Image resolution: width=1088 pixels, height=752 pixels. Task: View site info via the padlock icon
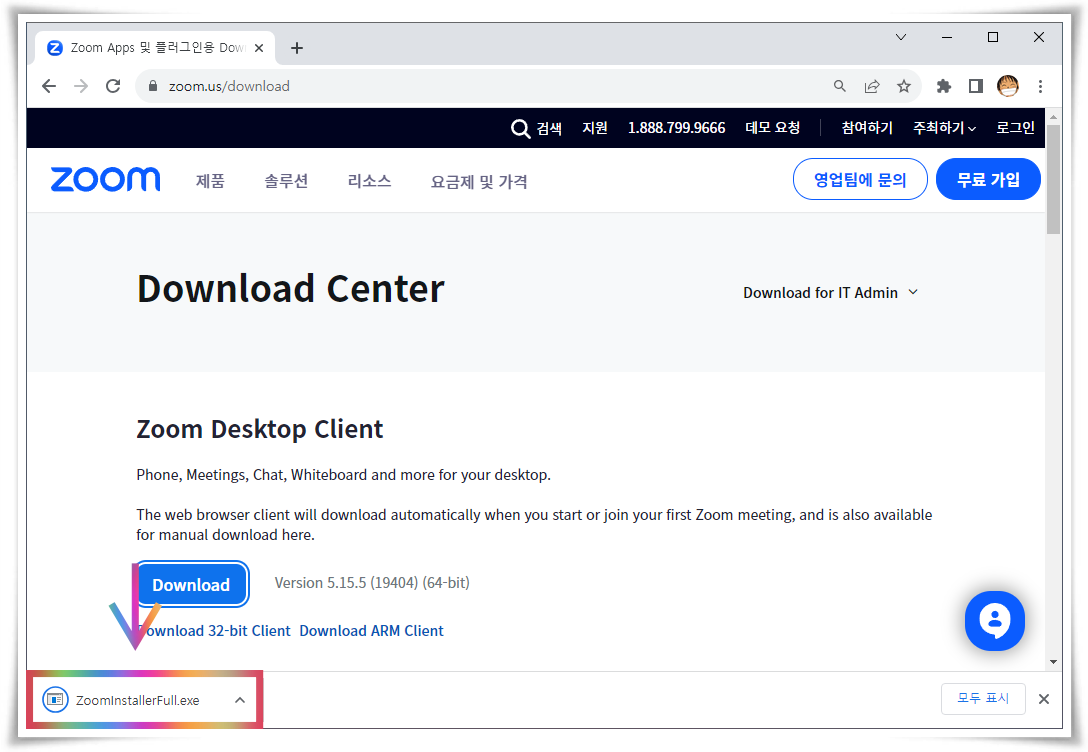click(x=153, y=86)
